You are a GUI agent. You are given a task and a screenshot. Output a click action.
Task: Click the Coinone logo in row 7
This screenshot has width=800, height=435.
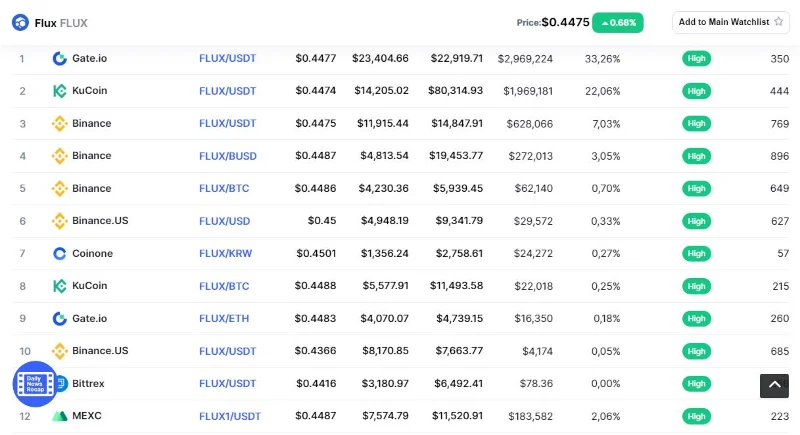tap(60, 253)
